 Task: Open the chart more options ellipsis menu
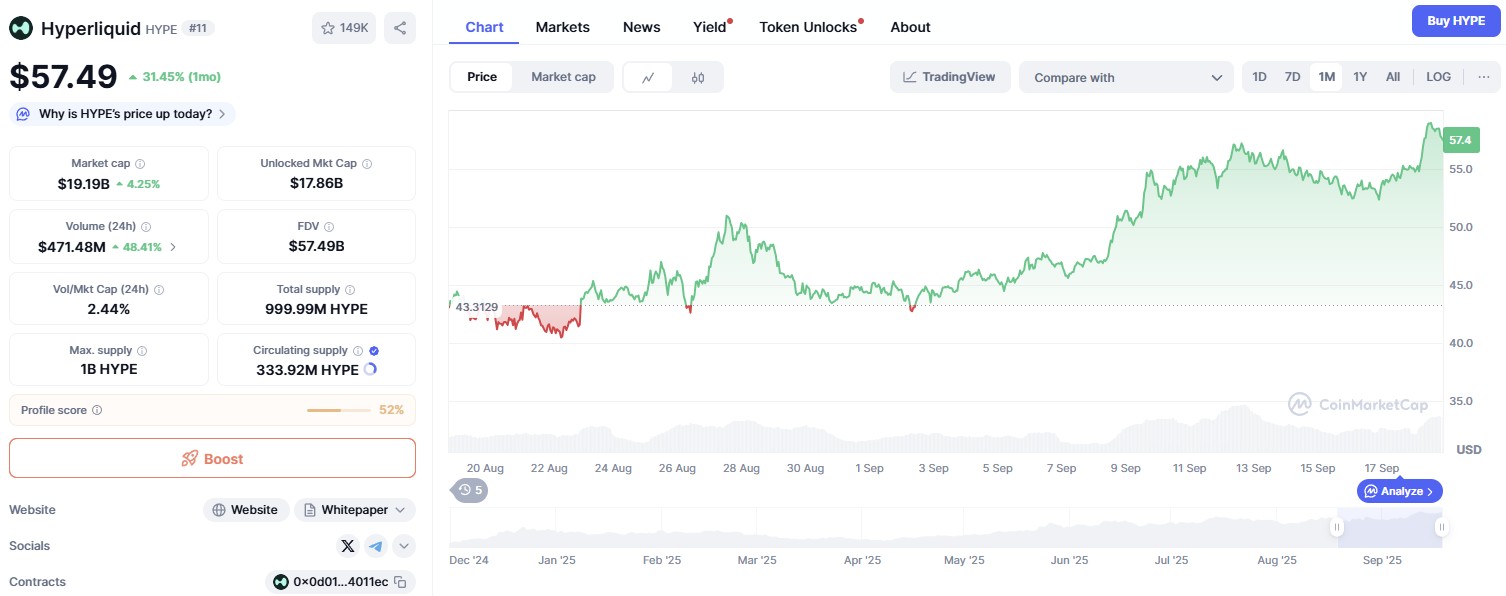coord(1483,77)
